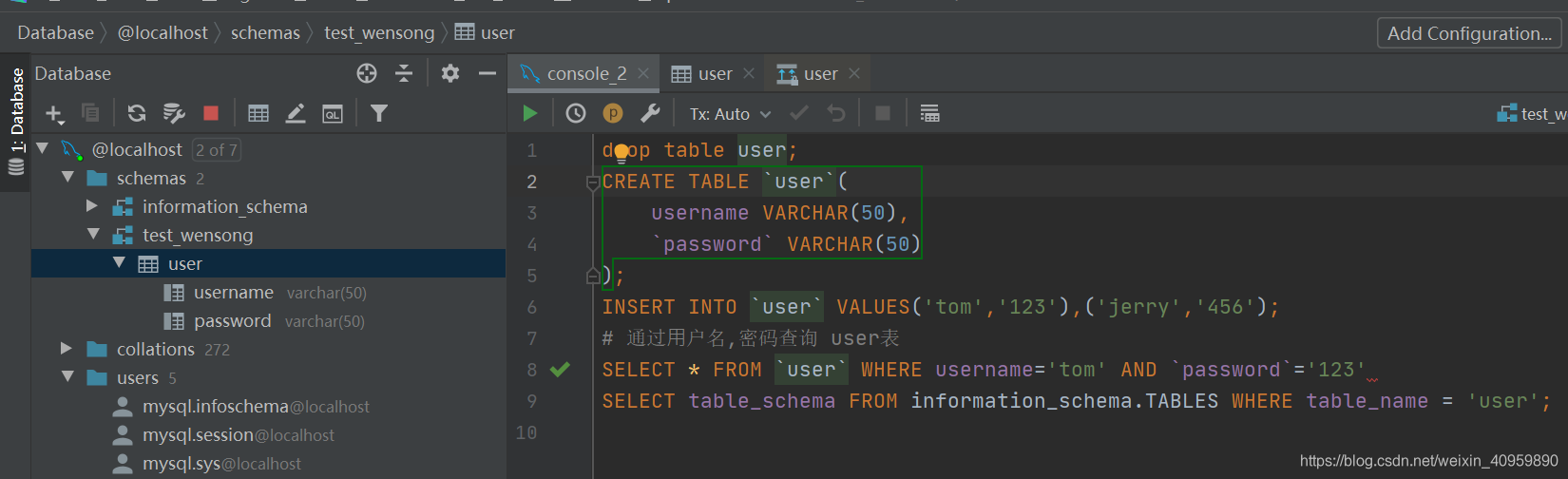Open console settings wrench icon
This screenshot has width=1568, height=479.
650,113
